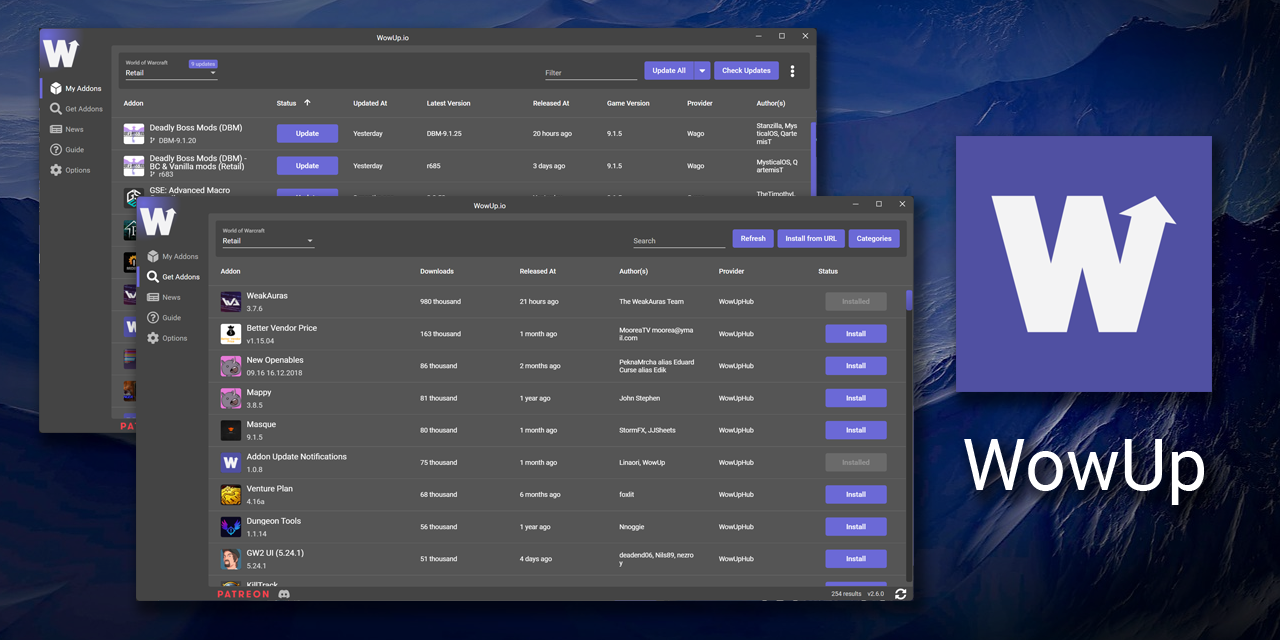Open My Addons in the front window sidebar
The width and height of the screenshot is (1280, 640).
click(x=172, y=256)
